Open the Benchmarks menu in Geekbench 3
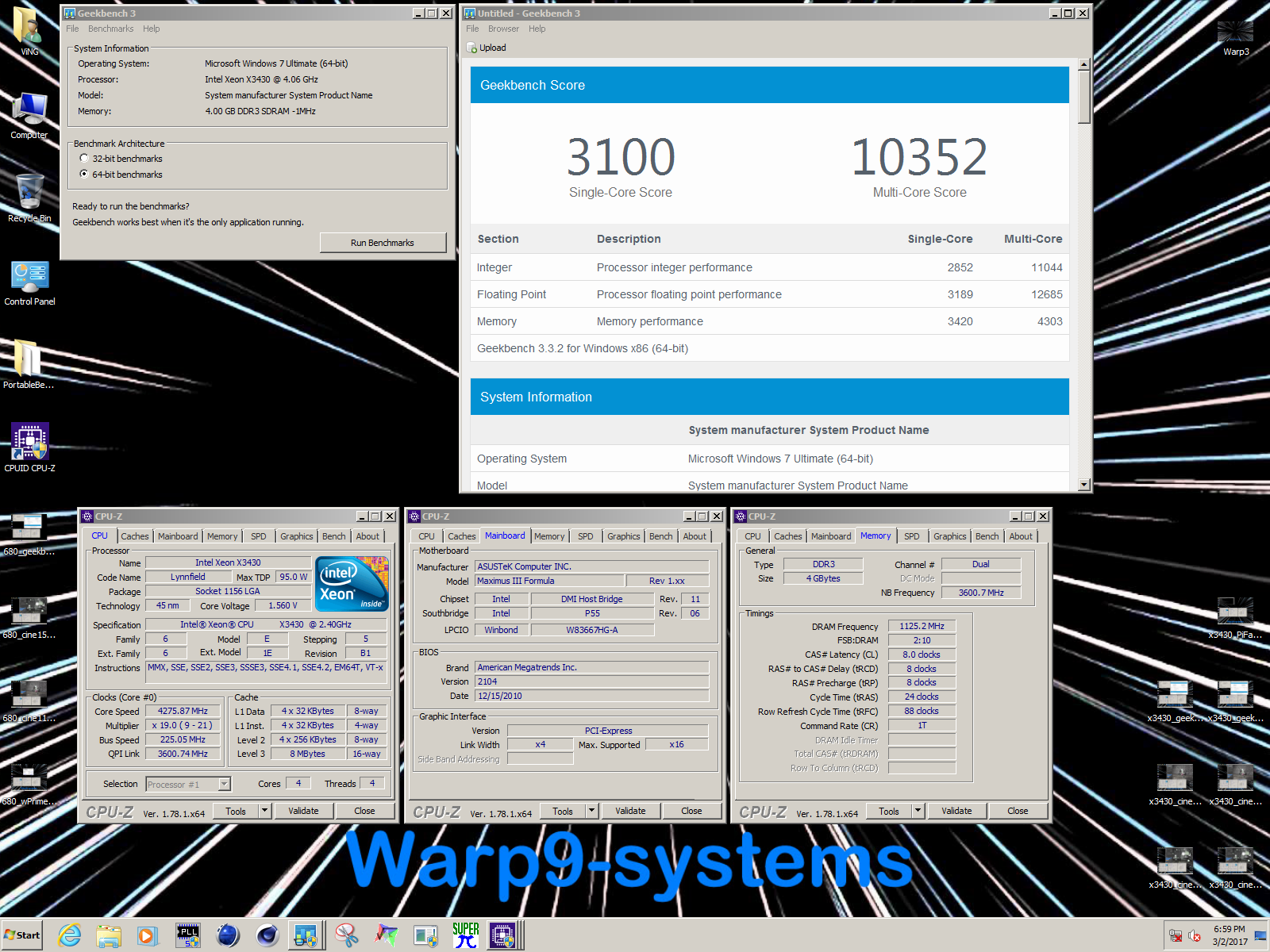The image size is (1270, 952). point(110,29)
